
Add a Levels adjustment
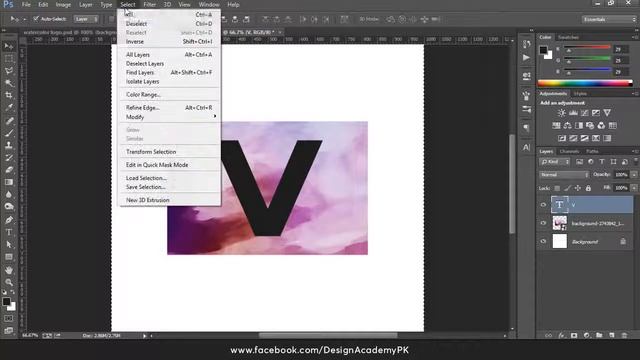tap(573, 113)
